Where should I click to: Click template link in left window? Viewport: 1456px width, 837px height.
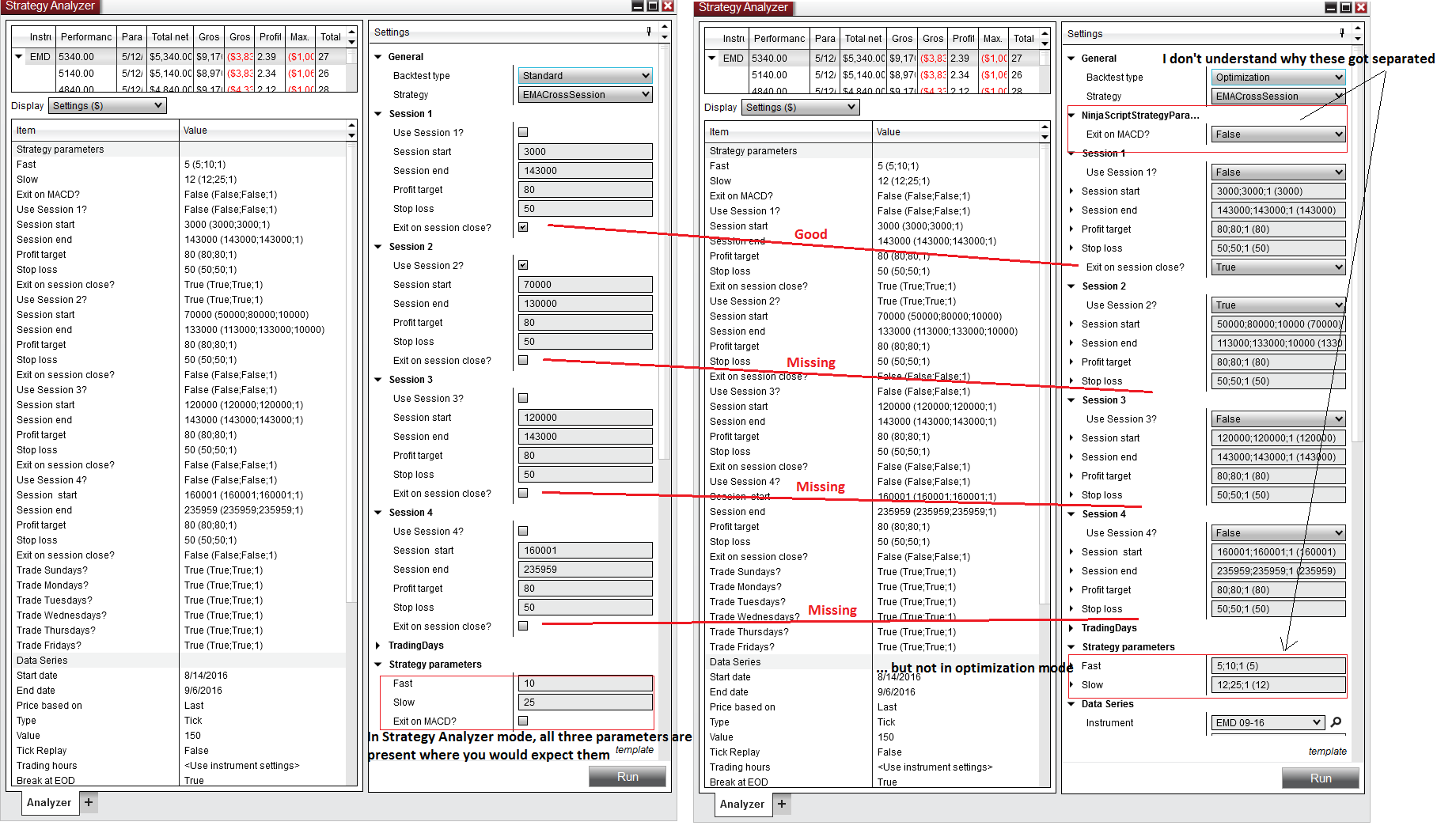coord(635,750)
